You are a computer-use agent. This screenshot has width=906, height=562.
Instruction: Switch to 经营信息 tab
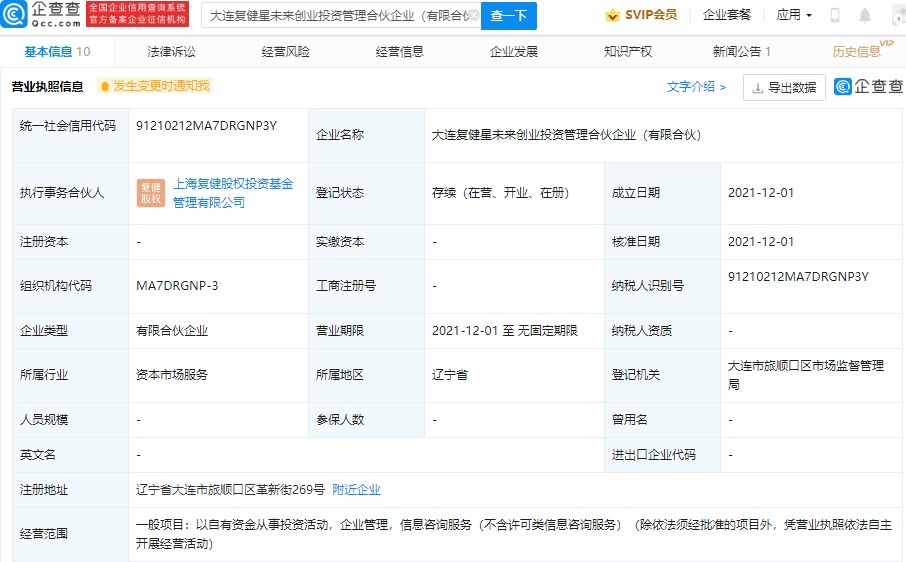(400, 51)
